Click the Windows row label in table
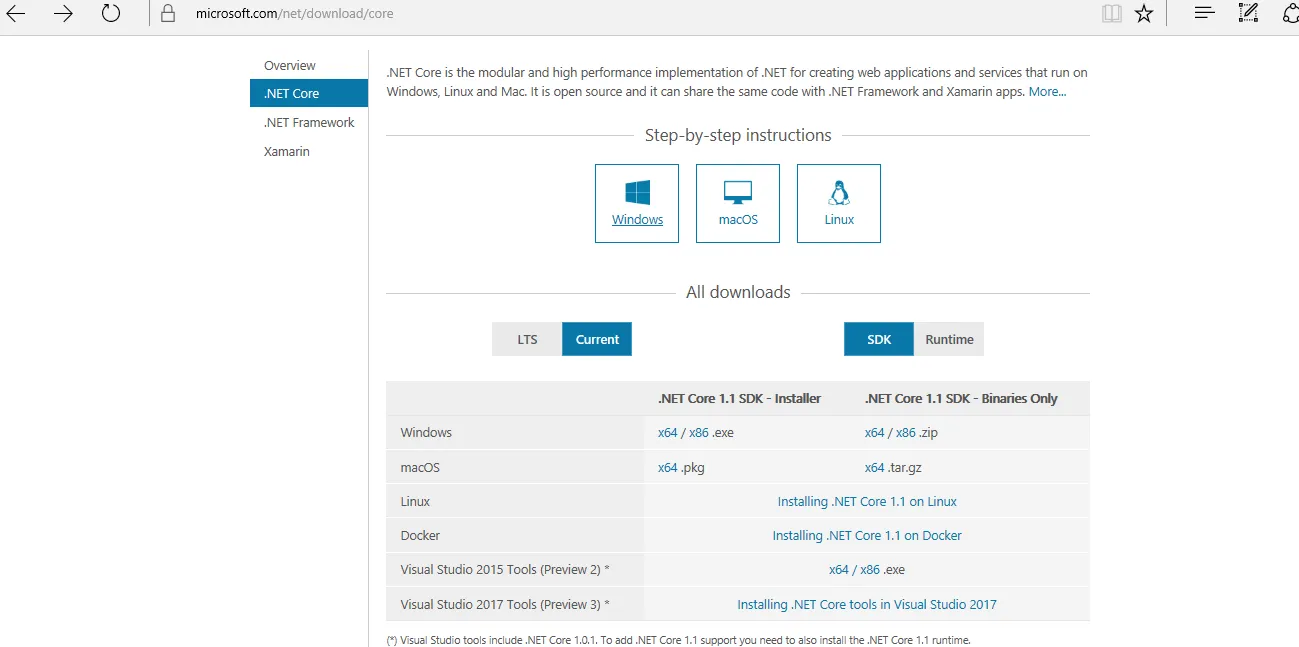1299x647 pixels. [426, 432]
